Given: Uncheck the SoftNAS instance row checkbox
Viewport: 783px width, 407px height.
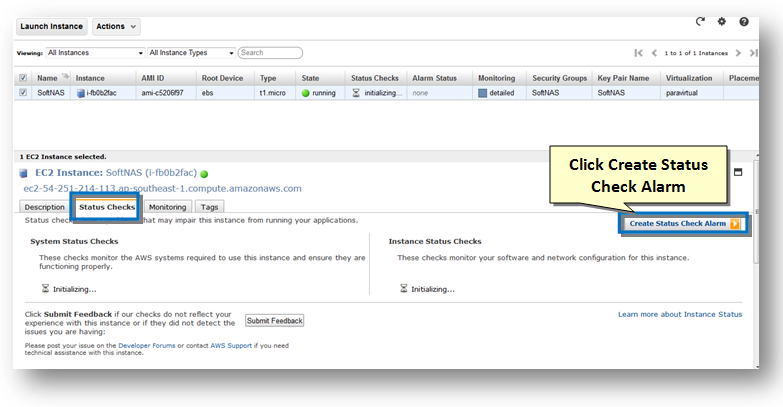Looking at the screenshot, I should [23, 93].
